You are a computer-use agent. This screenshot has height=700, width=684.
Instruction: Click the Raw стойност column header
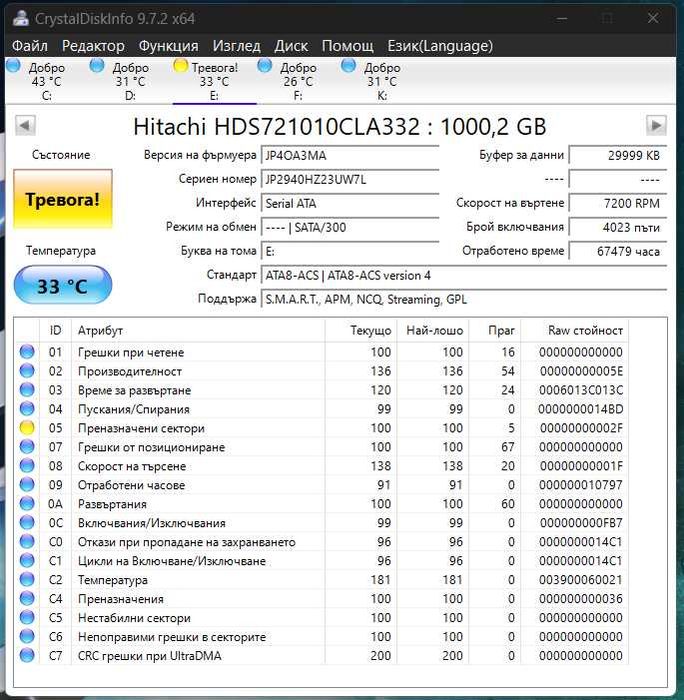[x=575, y=330]
